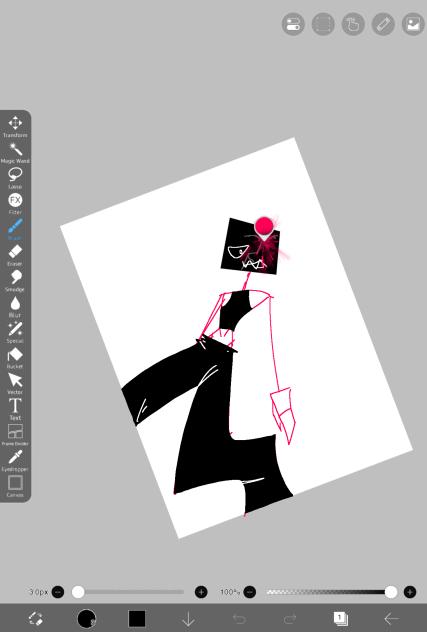Activate the Eyedropper tool
Viewport: 427px width, 632px height.
point(15,460)
